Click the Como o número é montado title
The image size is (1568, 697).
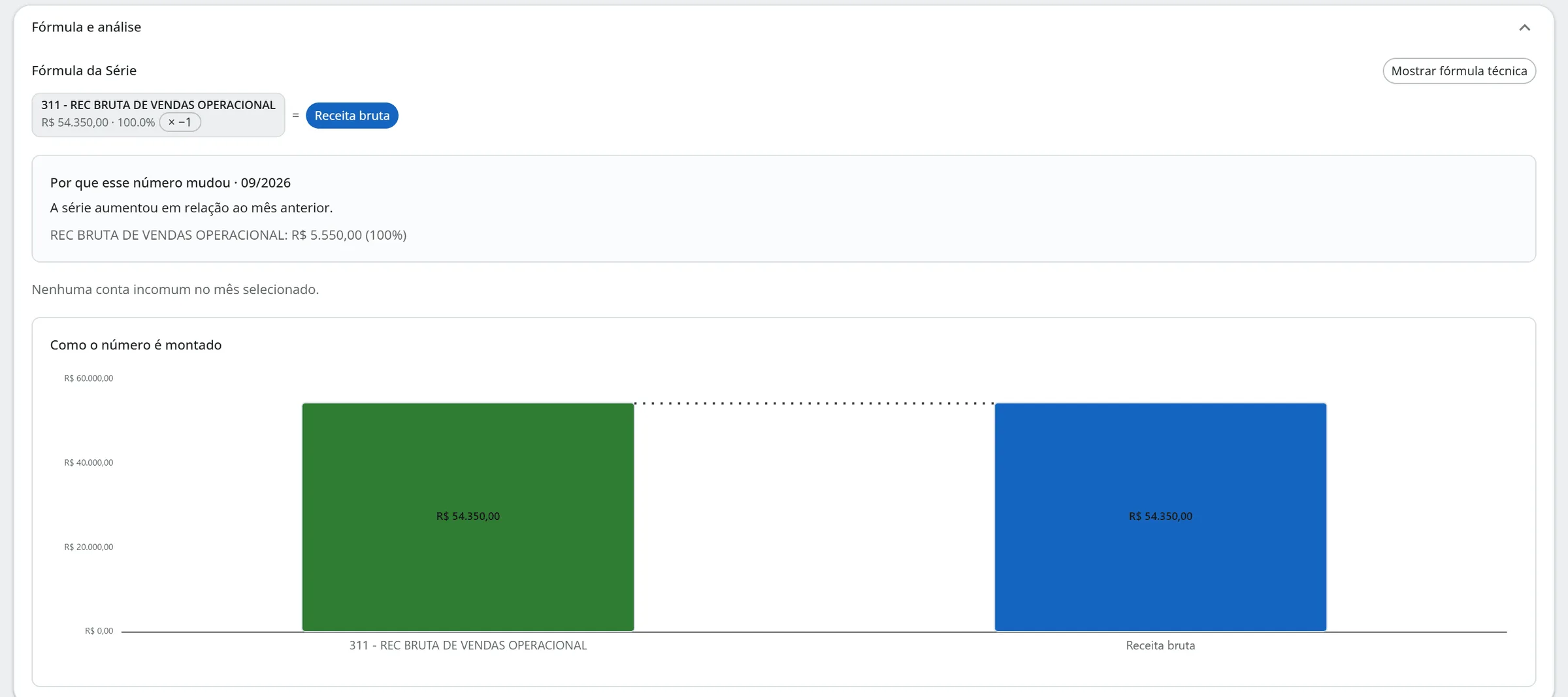pos(136,345)
